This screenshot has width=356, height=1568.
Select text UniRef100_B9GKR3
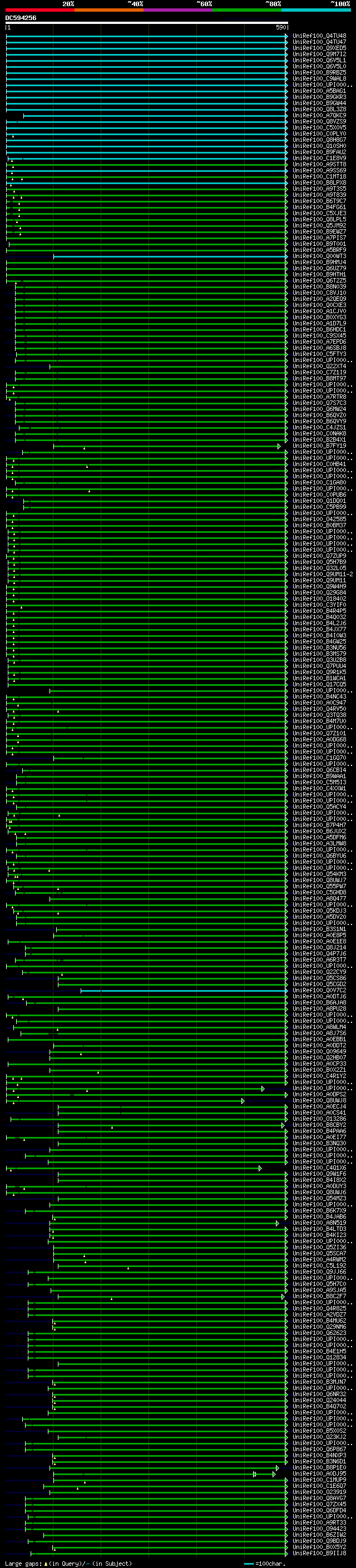(x=319, y=97)
